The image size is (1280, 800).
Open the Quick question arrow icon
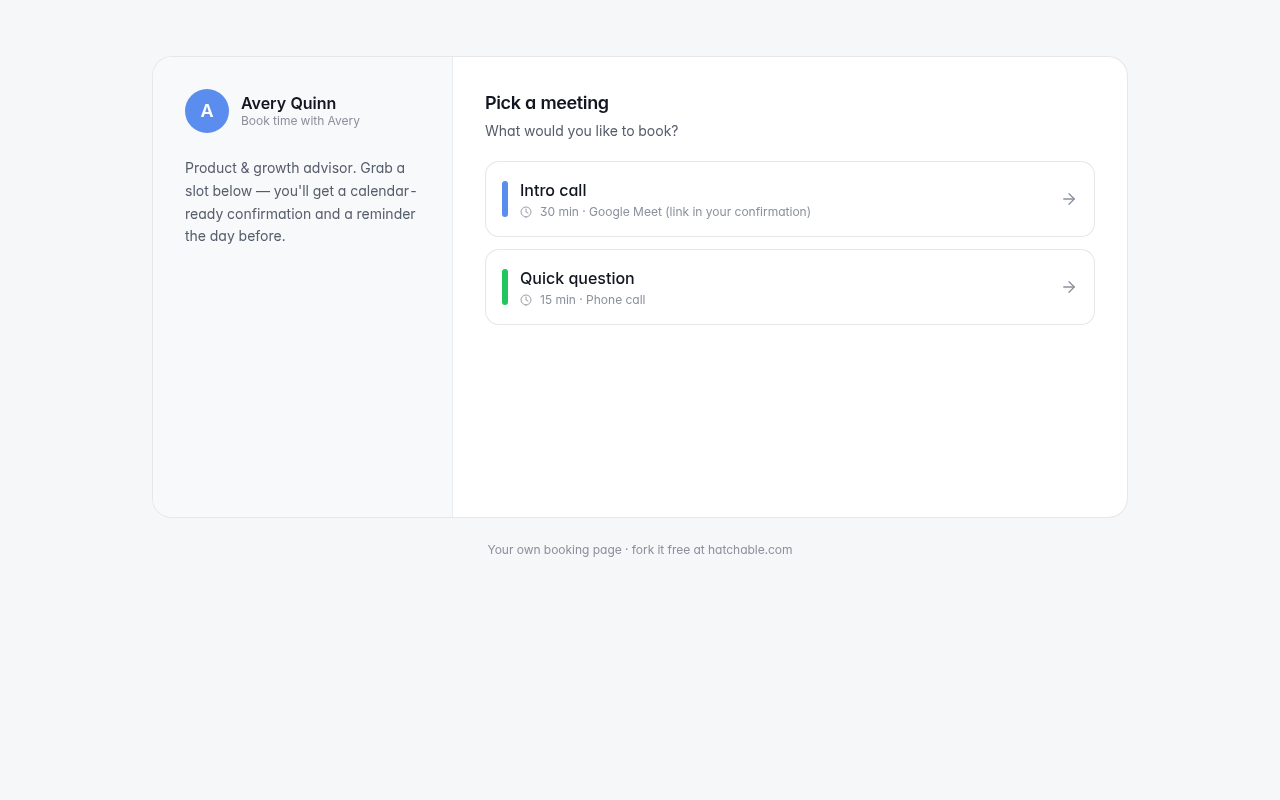click(1069, 287)
